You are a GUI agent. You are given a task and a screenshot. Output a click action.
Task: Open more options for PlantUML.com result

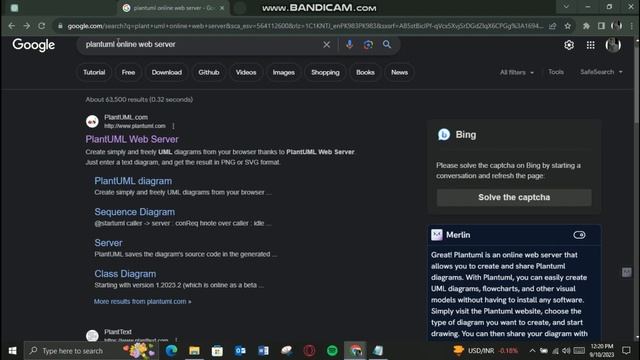pos(173,126)
